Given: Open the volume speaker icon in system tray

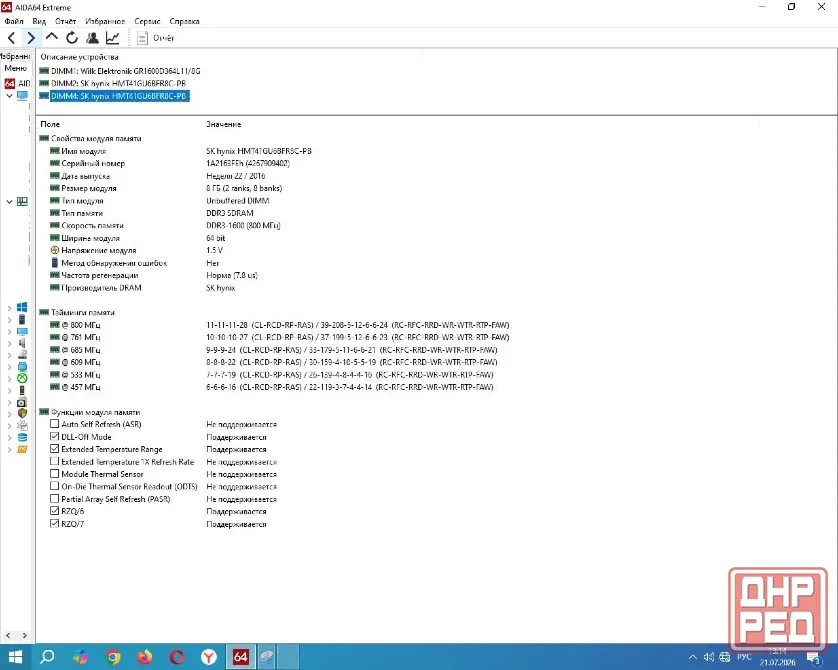Looking at the screenshot, I should [x=709, y=657].
